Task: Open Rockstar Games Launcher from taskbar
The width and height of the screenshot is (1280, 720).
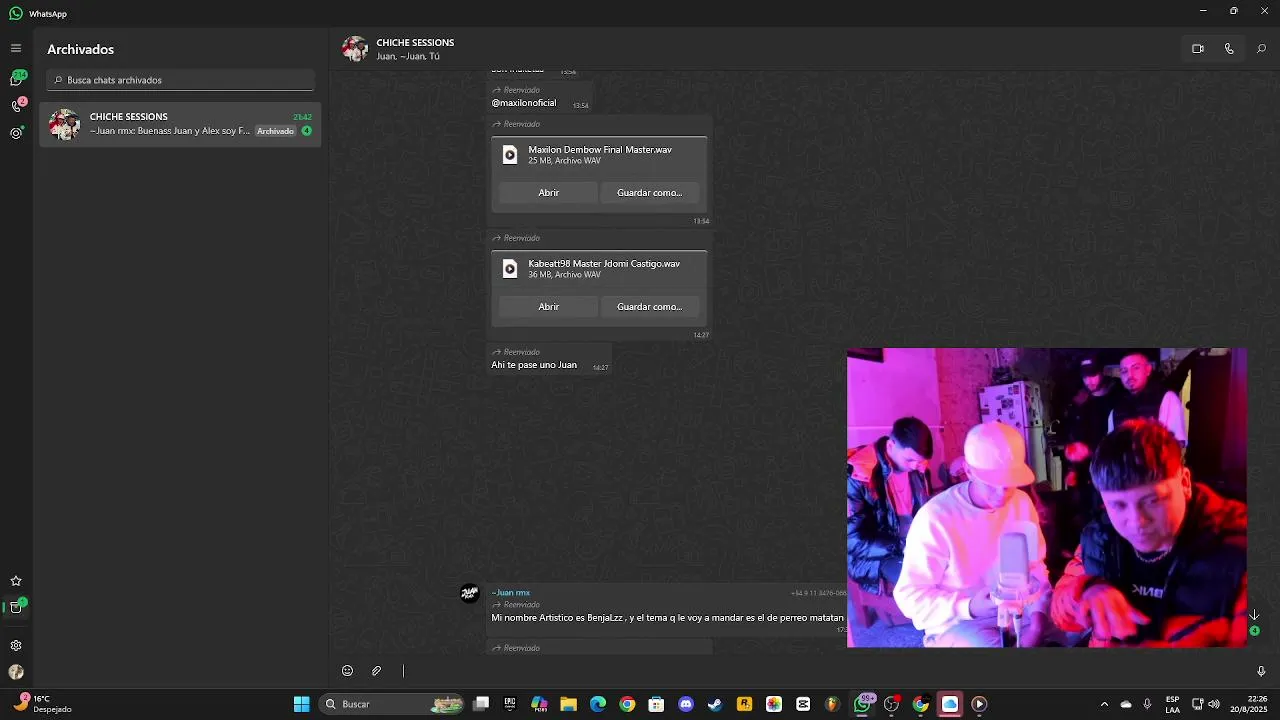Action: pyautogui.click(x=744, y=705)
